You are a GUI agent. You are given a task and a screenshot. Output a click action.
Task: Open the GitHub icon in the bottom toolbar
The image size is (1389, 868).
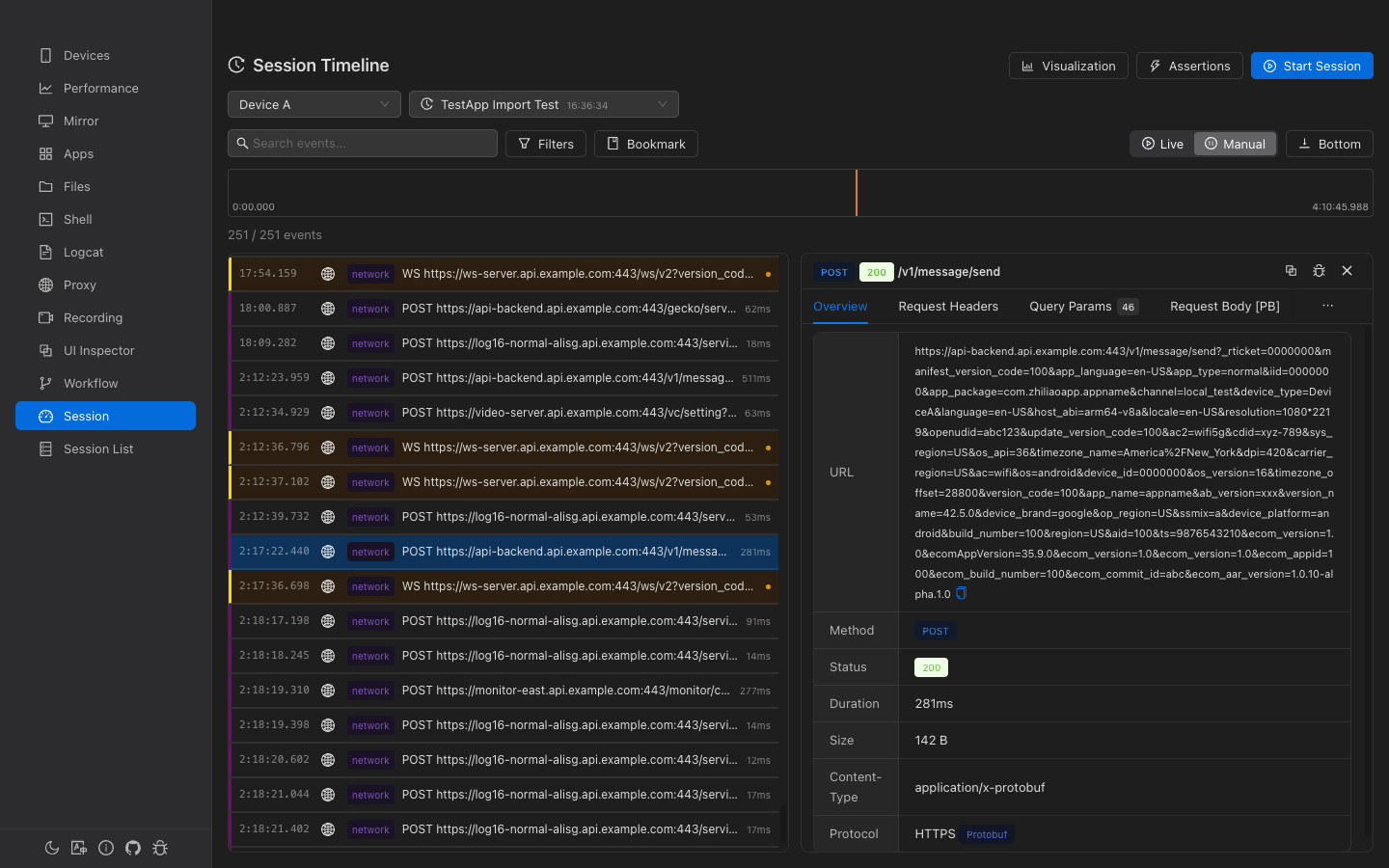pyautogui.click(x=133, y=848)
